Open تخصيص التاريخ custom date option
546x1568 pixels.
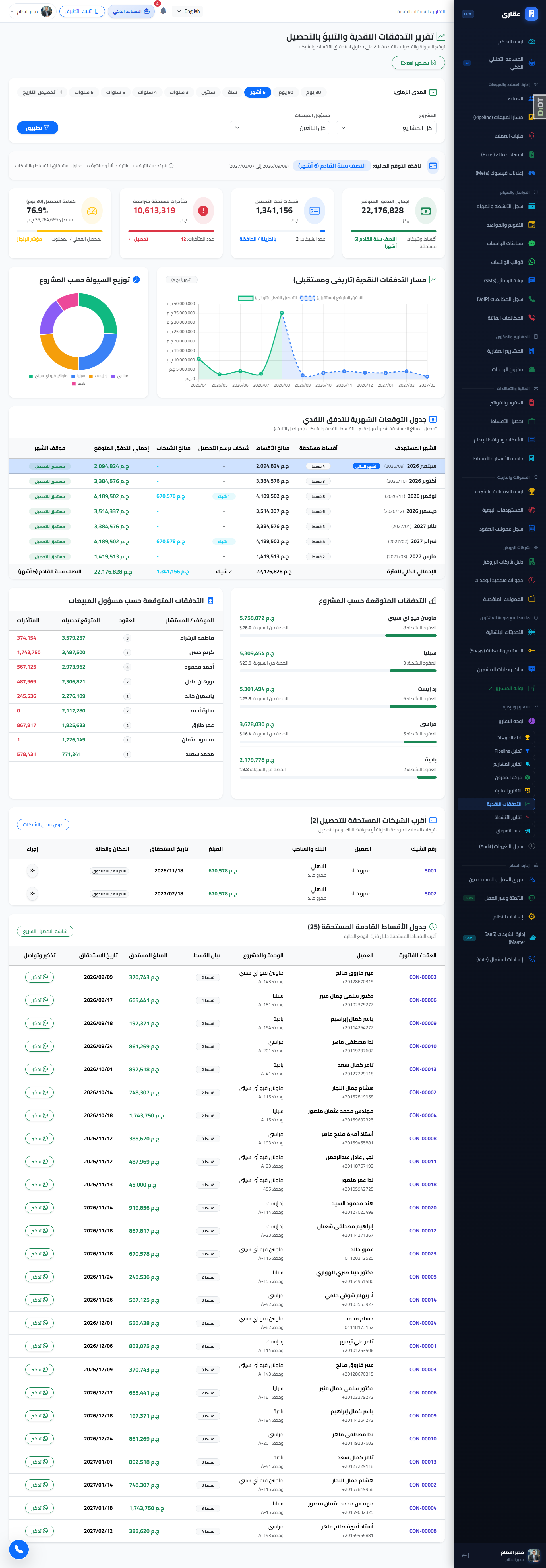43,93
